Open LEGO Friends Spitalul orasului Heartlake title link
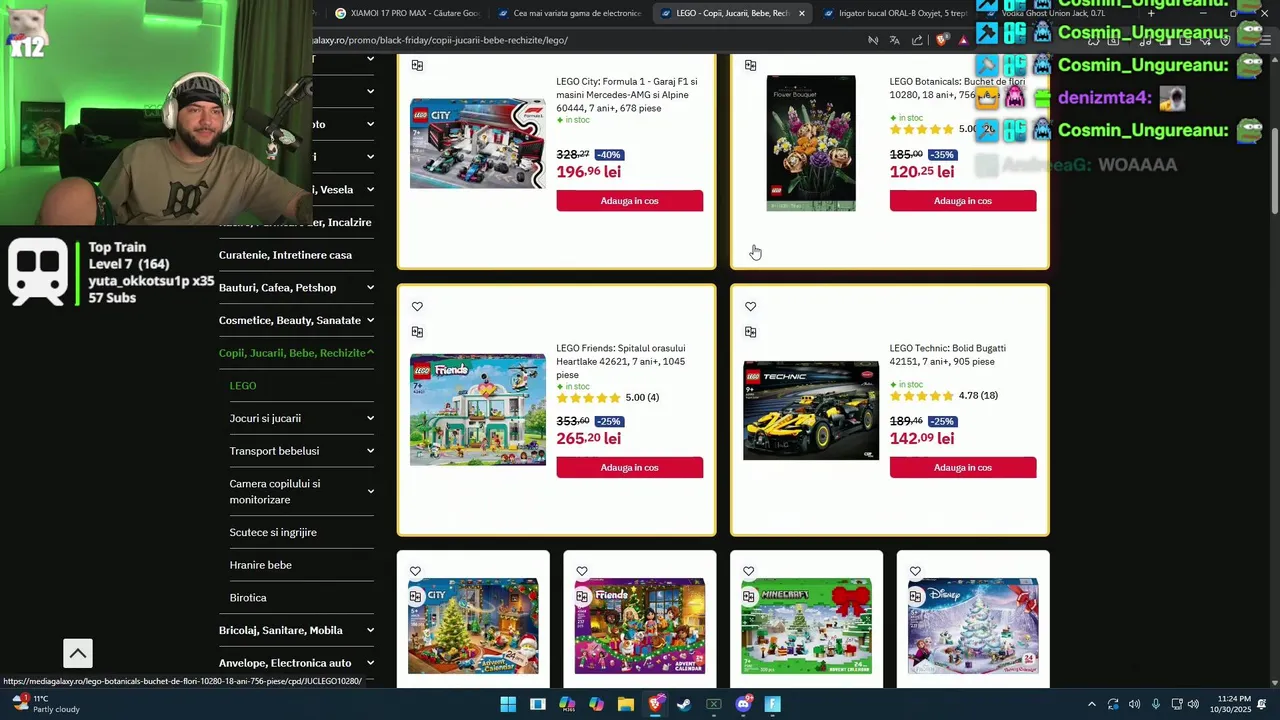This screenshot has width=1280, height=720. click(x=621, y=361)
